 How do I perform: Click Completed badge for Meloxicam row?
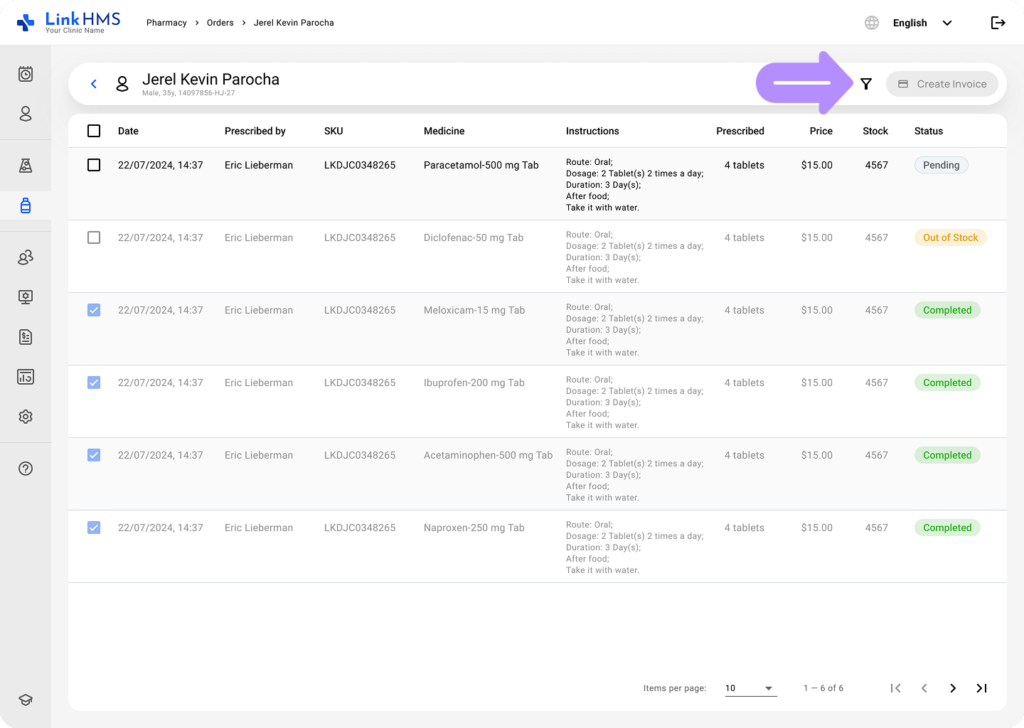[x=947, y=310]
